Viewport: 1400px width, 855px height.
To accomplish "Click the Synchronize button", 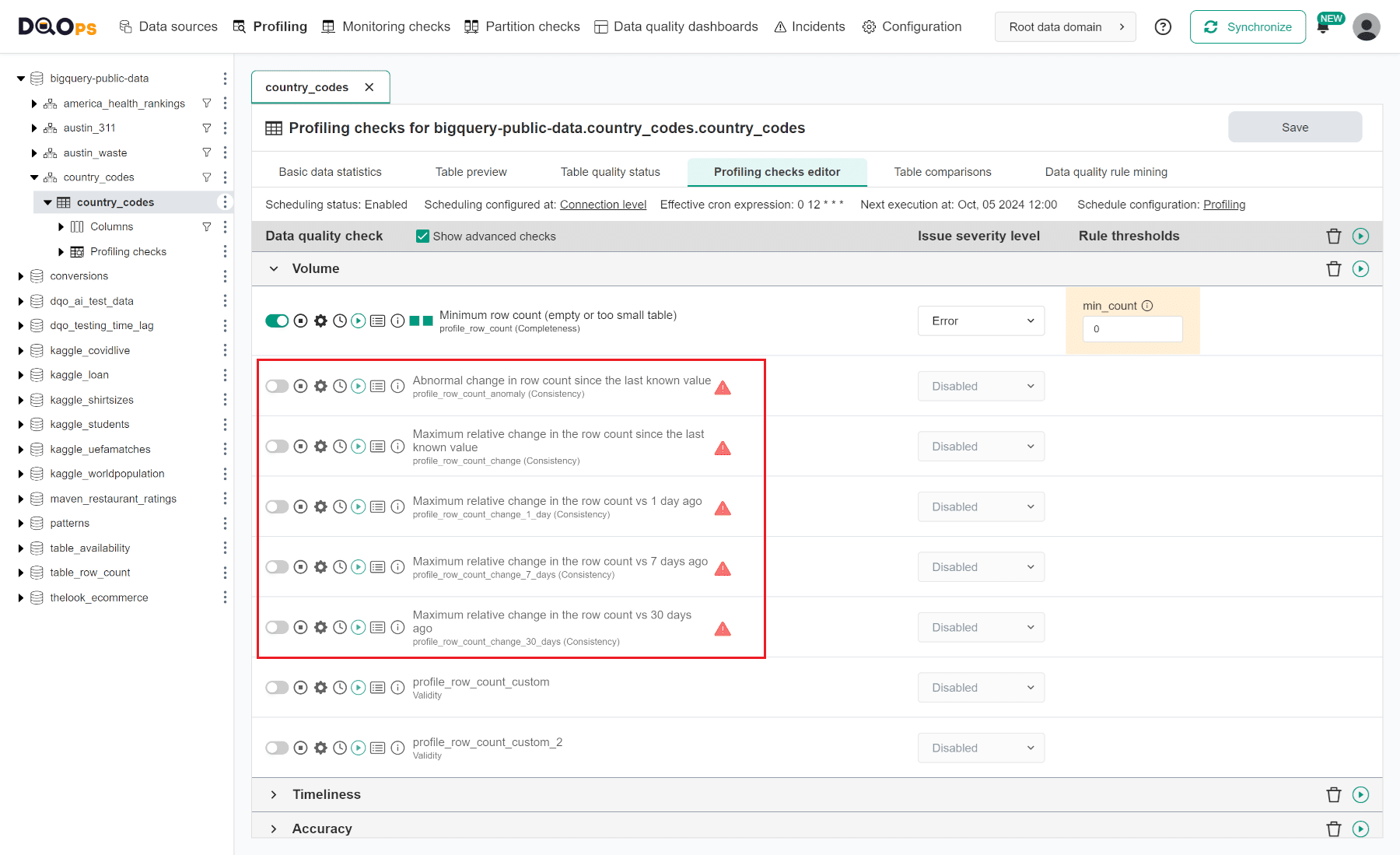I will (1248, 27).
